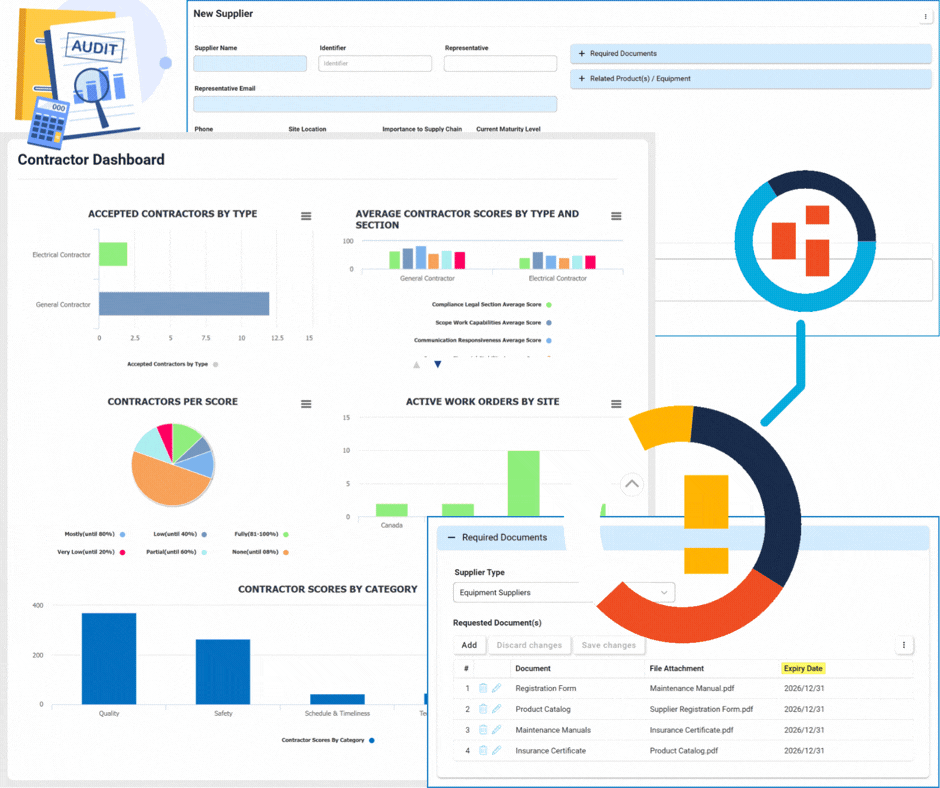The height and width of the screenshot is (788, 940).
Task: Edit the Product Catalog document row
Action: click(x=496, y=709)
